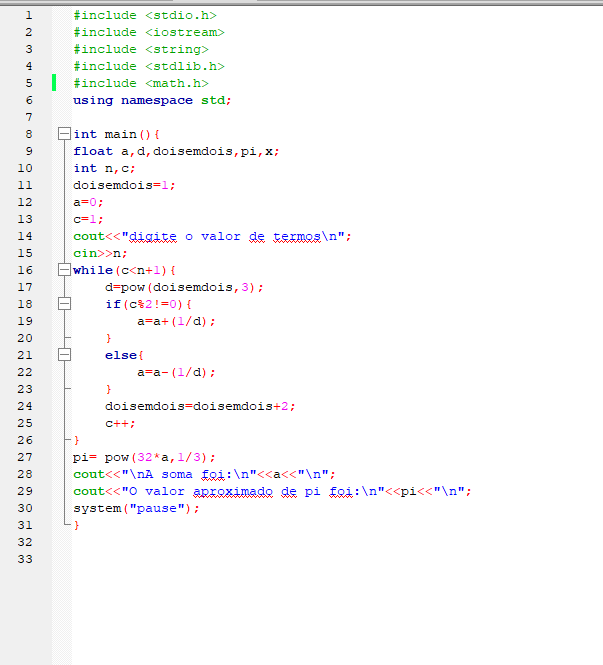Click the closing brace on line 20
Viewport: 603px width, 665px height.
click(109, 338)
